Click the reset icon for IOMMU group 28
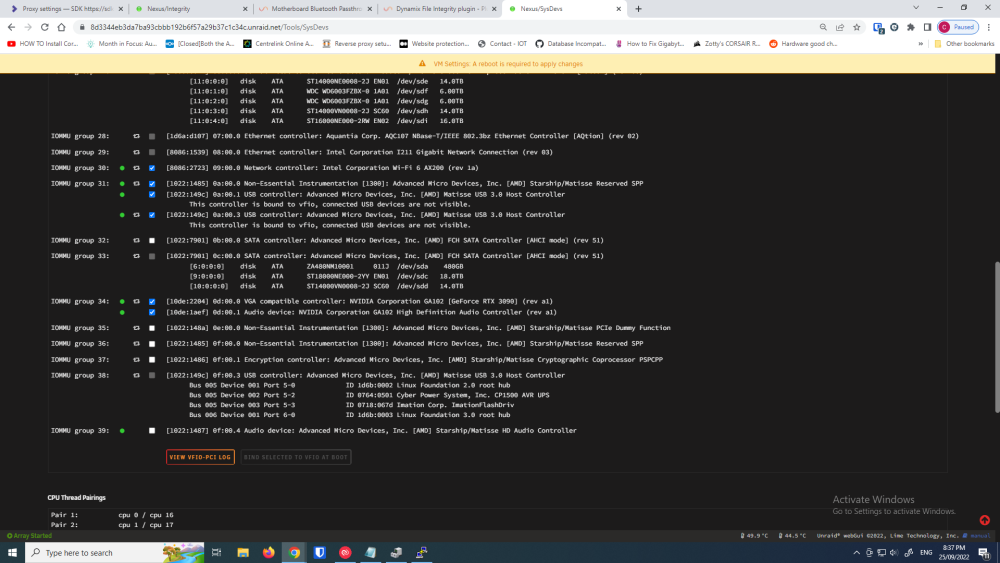The image size is (1000, 563). pos(136,136)
